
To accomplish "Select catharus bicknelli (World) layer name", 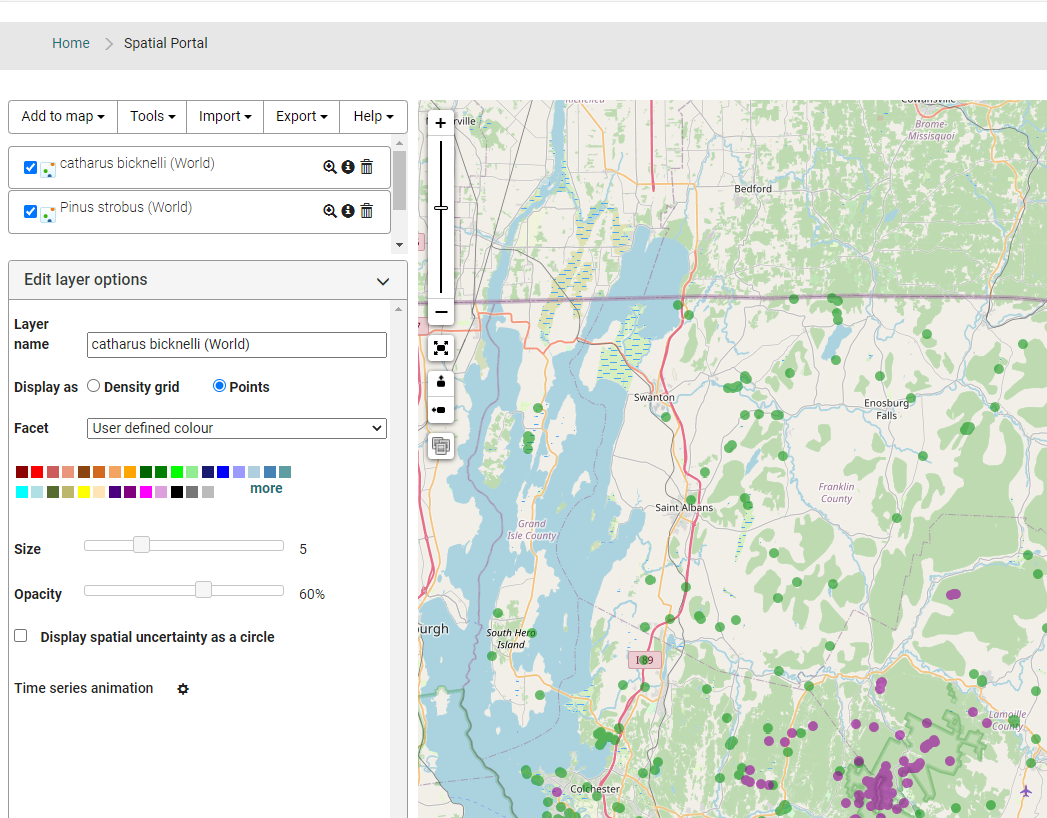I will click(137, 164).
